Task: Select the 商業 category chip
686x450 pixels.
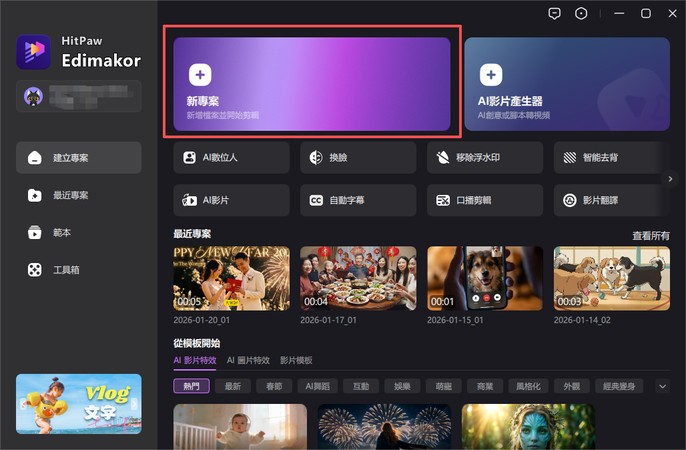Action: [485, 386]
